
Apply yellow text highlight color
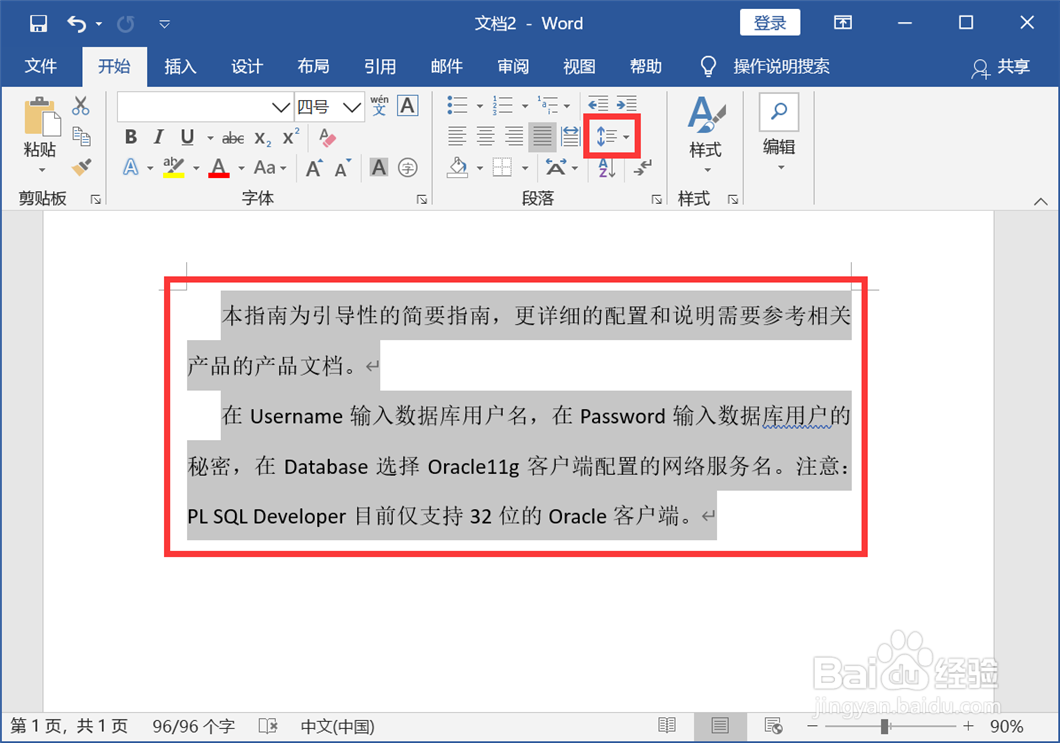[x=174, y=167]
